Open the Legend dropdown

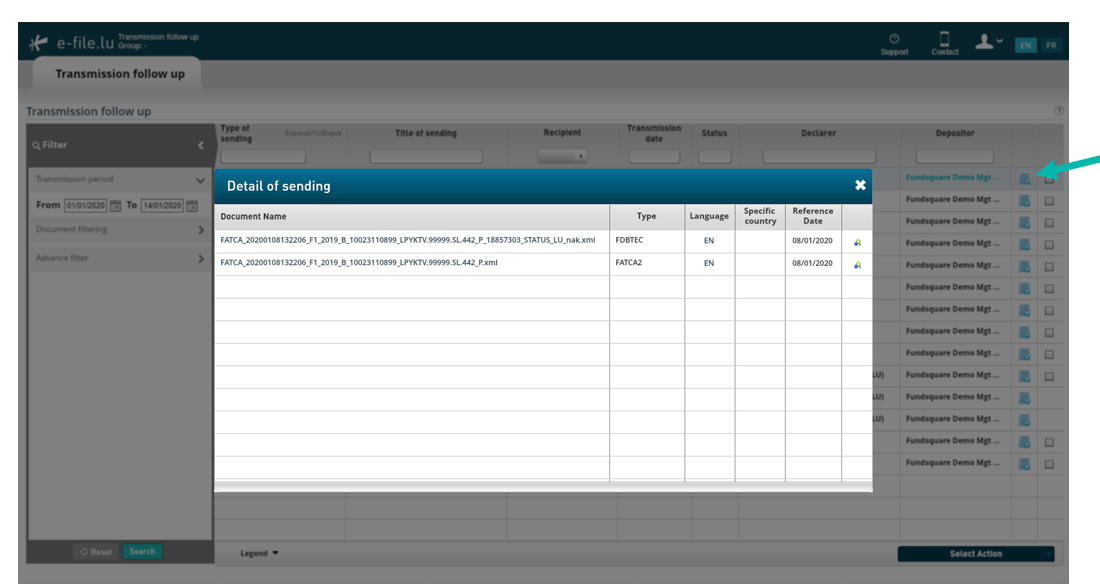tap(259, 553)
